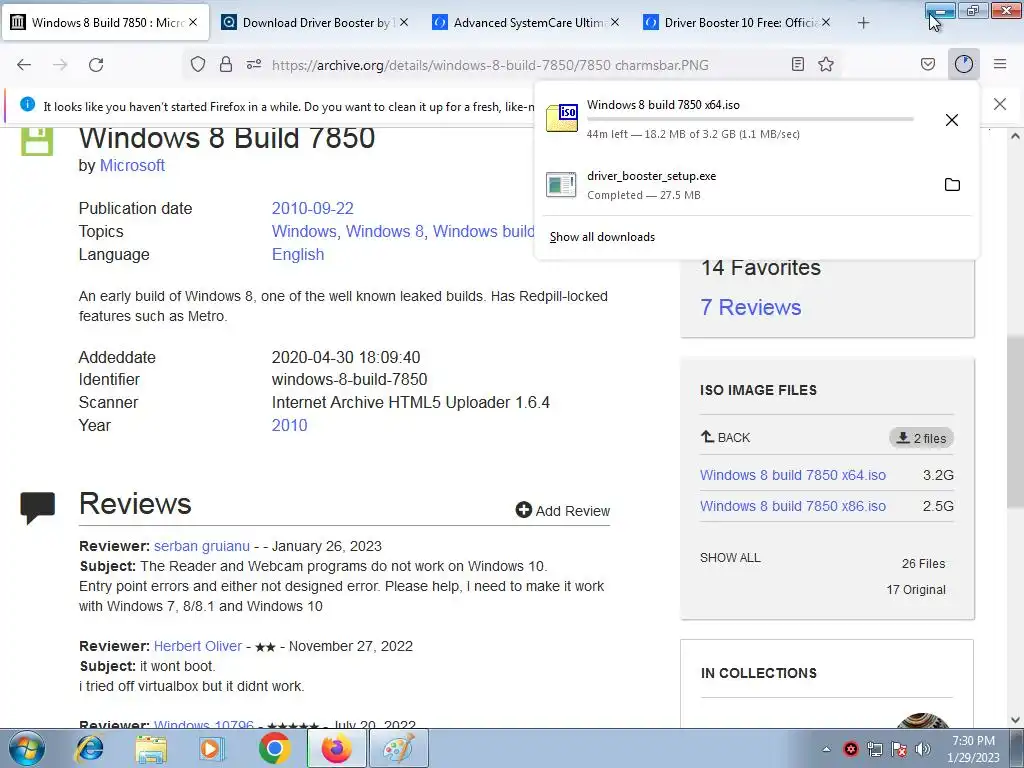The height and width of the screenshot is (768, 1024).
Task: Open the year 2010 link
Action: click(289, 425)
